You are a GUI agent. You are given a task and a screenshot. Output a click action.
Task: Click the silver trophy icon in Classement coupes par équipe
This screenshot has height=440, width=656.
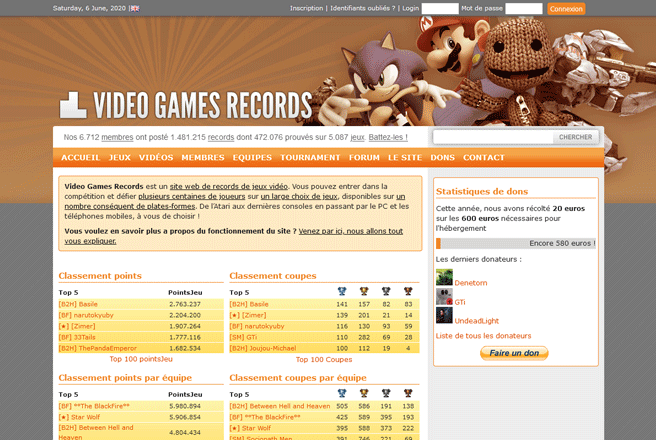point(386,393)
